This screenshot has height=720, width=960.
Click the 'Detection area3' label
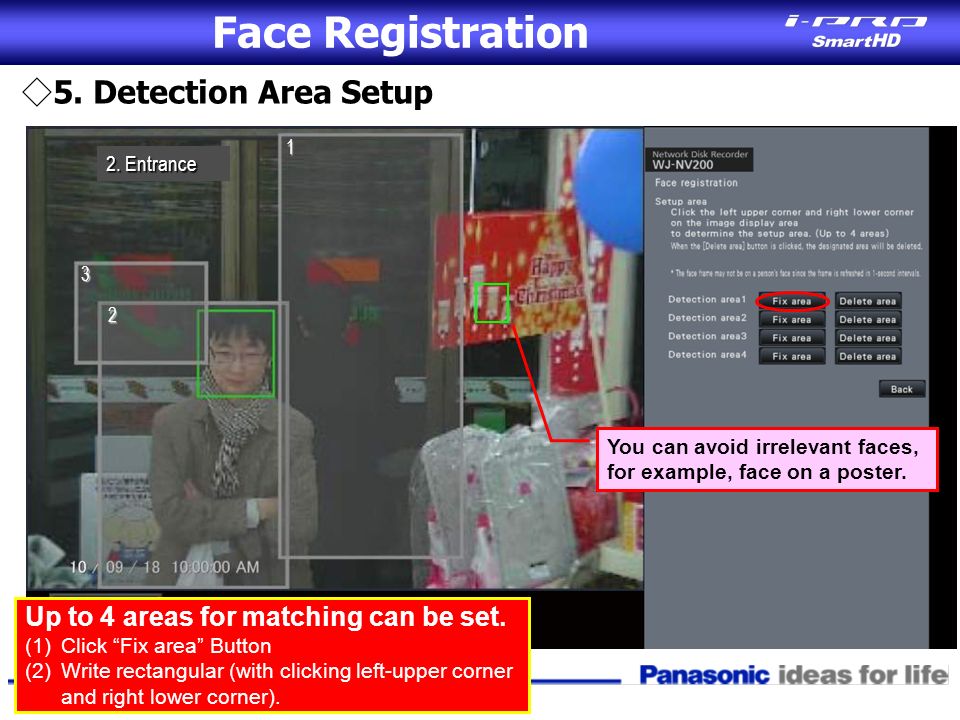(x=707, y=336)
